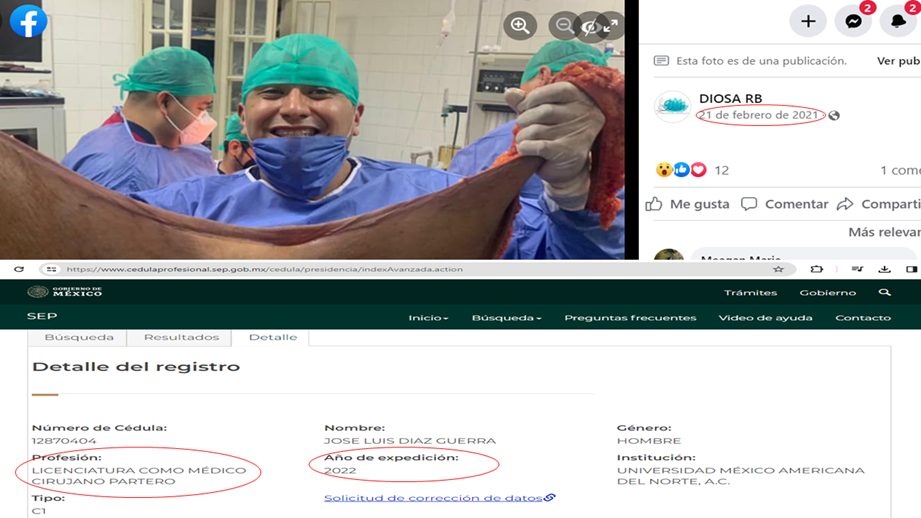Viewport: 921px width, 518px height.
Task: Switch to the Resultados tab
Action: 181,337
